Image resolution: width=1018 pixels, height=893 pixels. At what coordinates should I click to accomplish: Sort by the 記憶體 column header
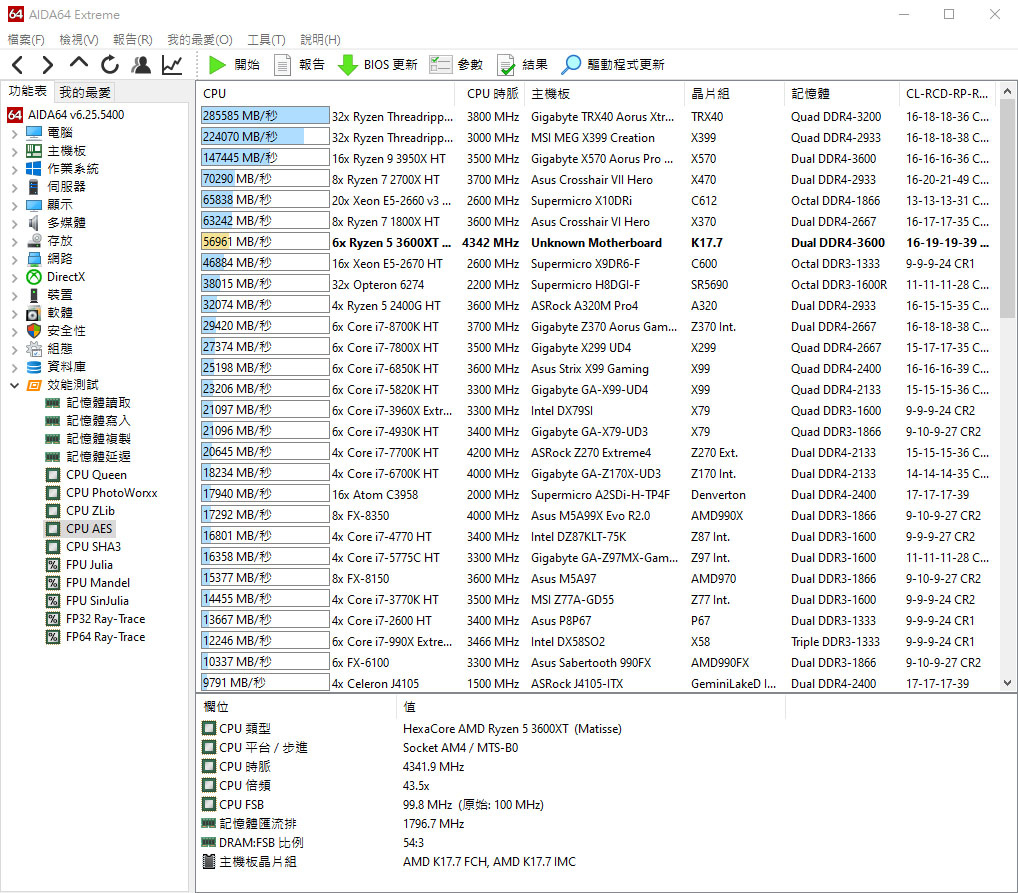(841, 94)
